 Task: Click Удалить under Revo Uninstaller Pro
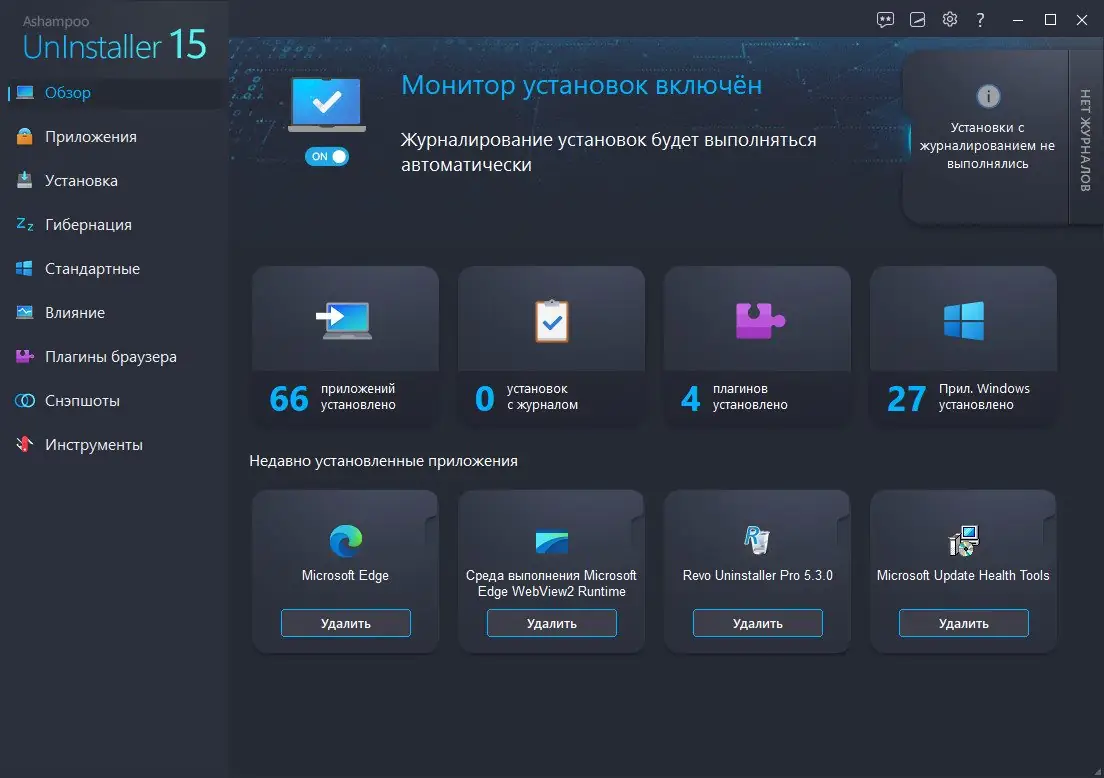(757, 622)
